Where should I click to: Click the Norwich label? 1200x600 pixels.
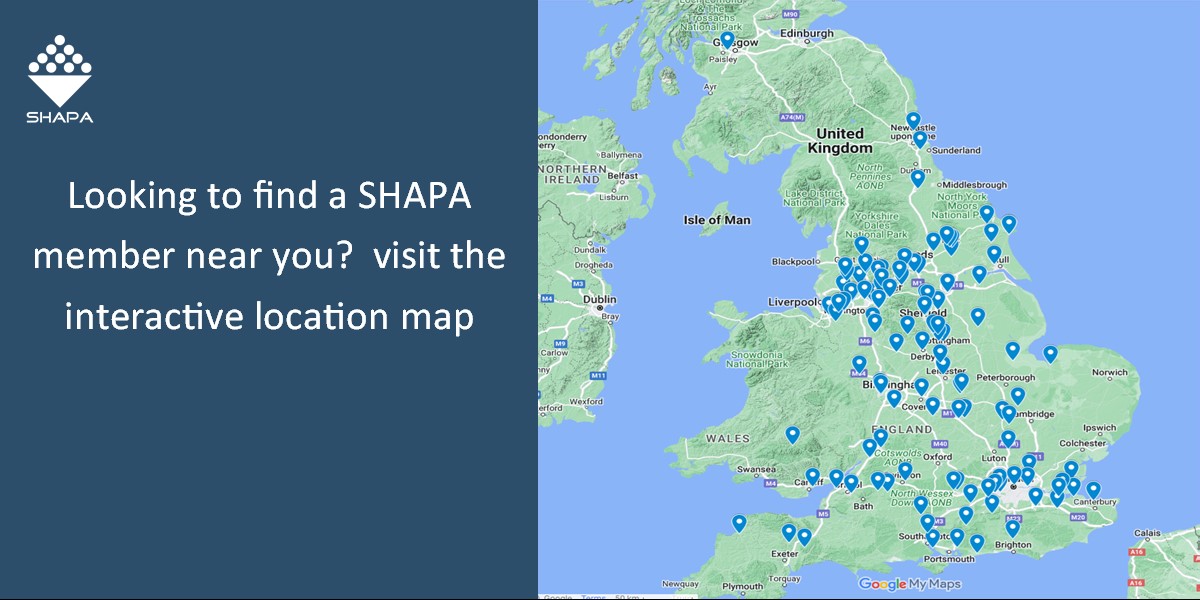pos(1110,372)
